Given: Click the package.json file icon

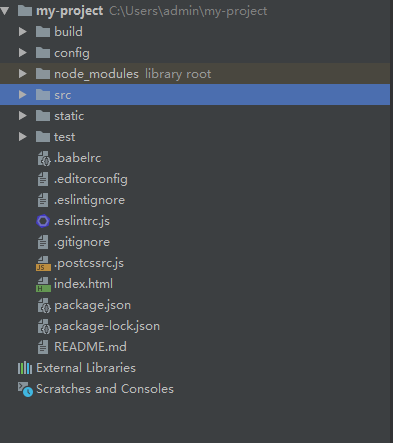Looking at the screenshot, I should [44, 305].
